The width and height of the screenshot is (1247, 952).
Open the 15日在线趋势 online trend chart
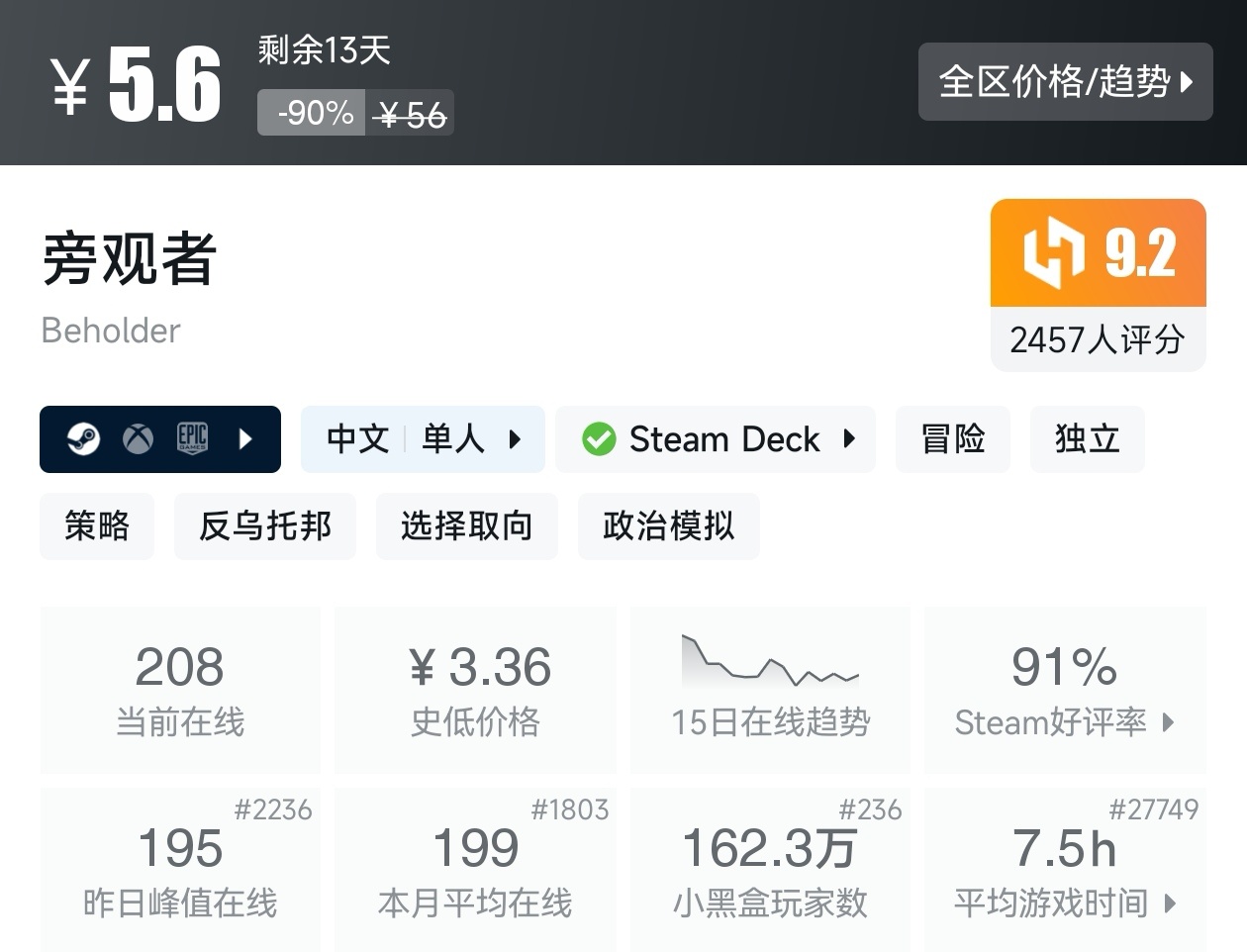tap(770, 690)
